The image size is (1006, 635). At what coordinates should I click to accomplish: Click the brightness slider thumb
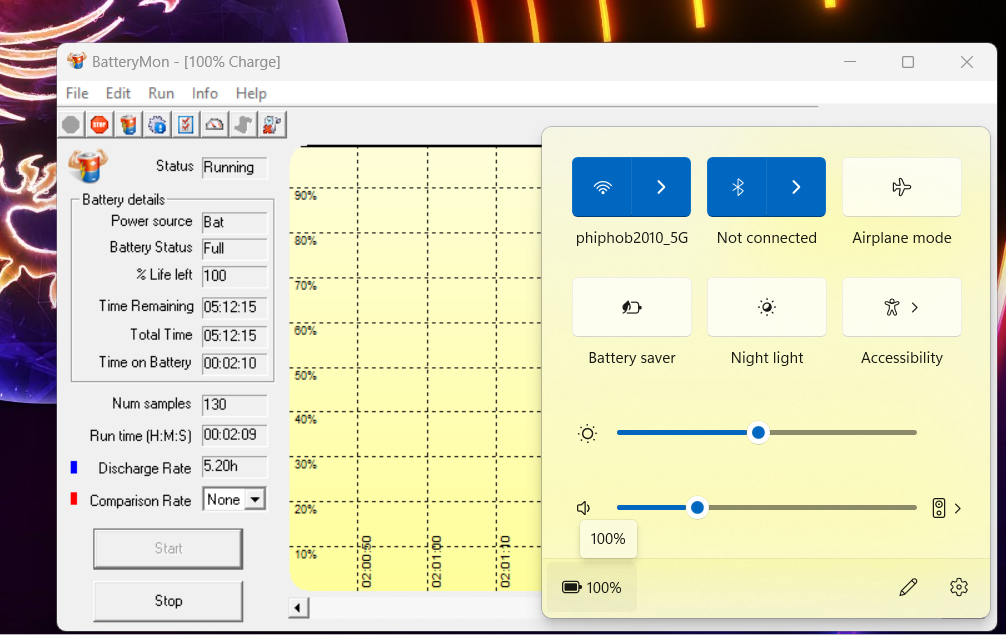758,432
